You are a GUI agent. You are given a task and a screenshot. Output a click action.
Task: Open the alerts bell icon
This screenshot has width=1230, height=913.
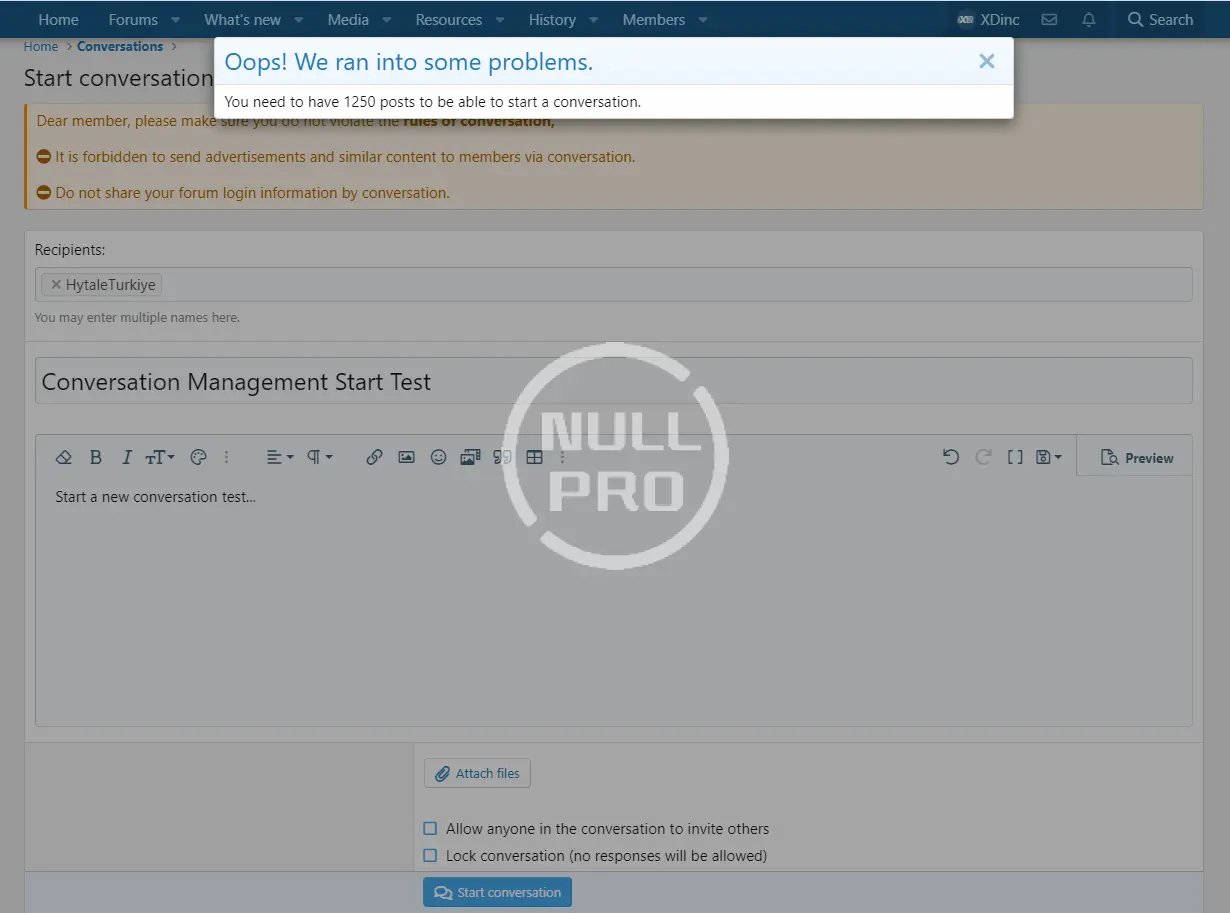[x=1089, y=20]
